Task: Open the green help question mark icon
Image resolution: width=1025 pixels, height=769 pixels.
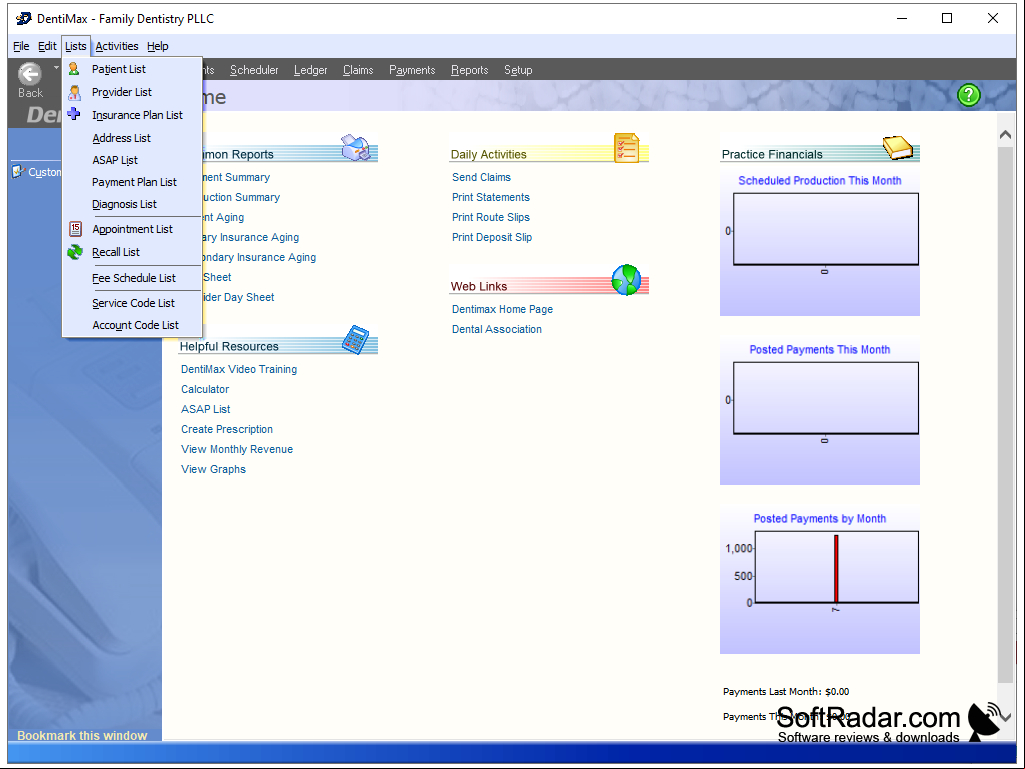Action: pos(968,95)
